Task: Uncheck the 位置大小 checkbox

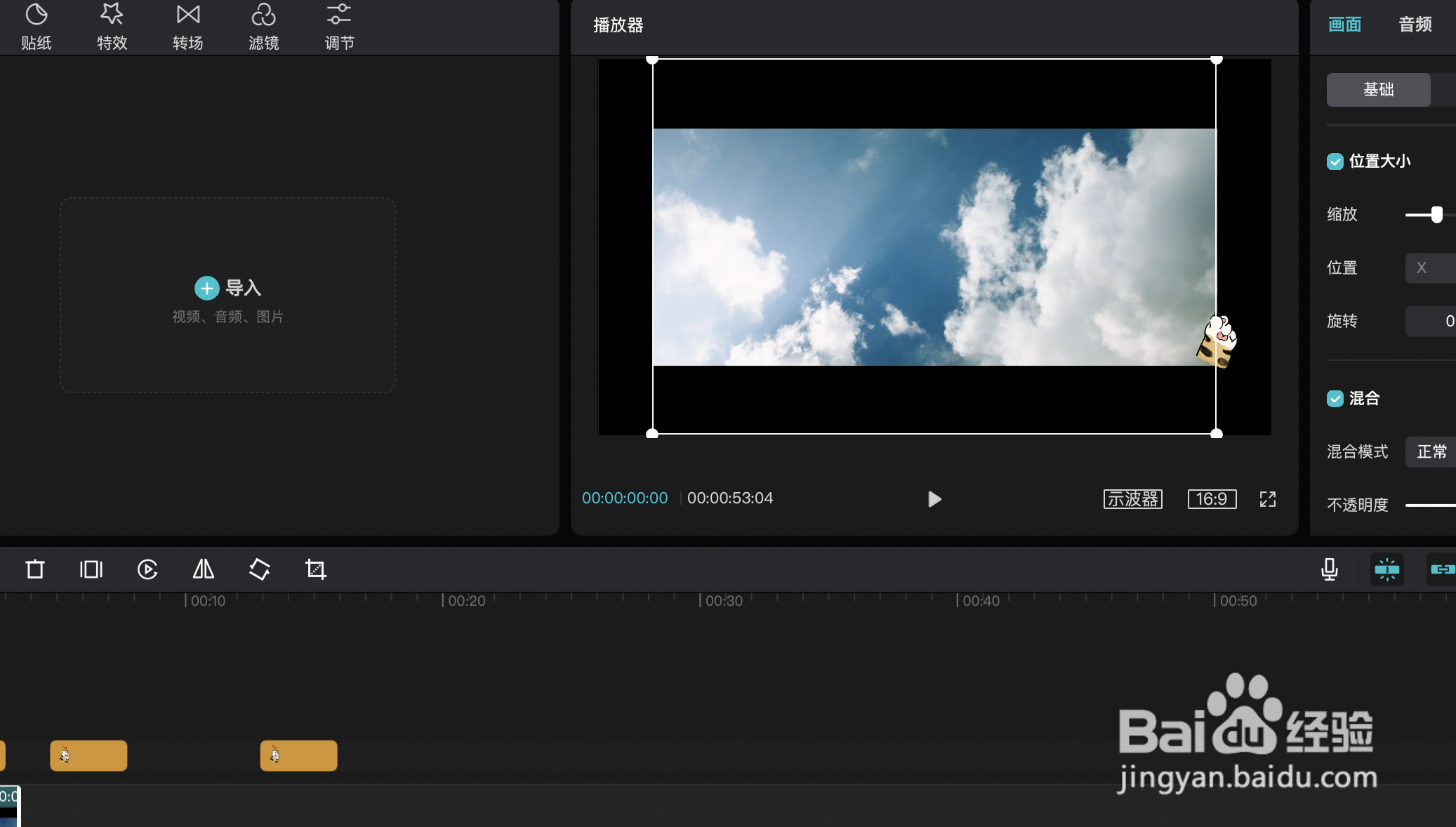Action: 1335,161
